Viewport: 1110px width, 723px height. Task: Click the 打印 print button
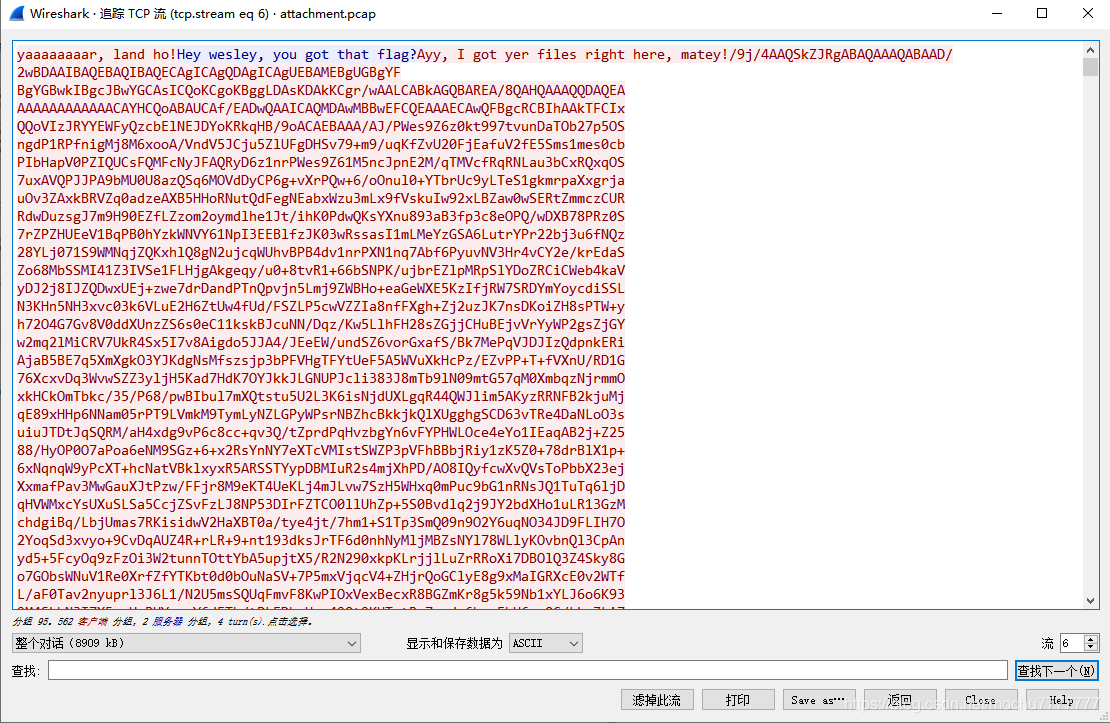738,700
